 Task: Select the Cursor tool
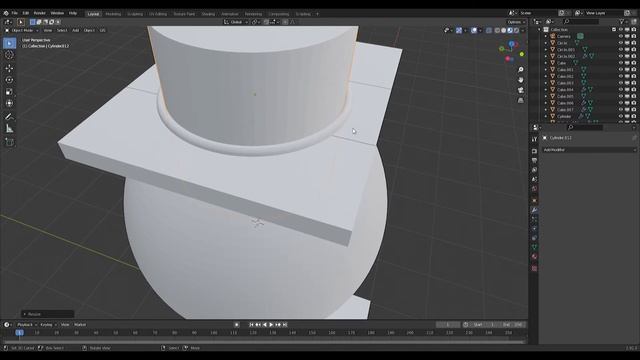pyautogui.click(x=9, y=55)
